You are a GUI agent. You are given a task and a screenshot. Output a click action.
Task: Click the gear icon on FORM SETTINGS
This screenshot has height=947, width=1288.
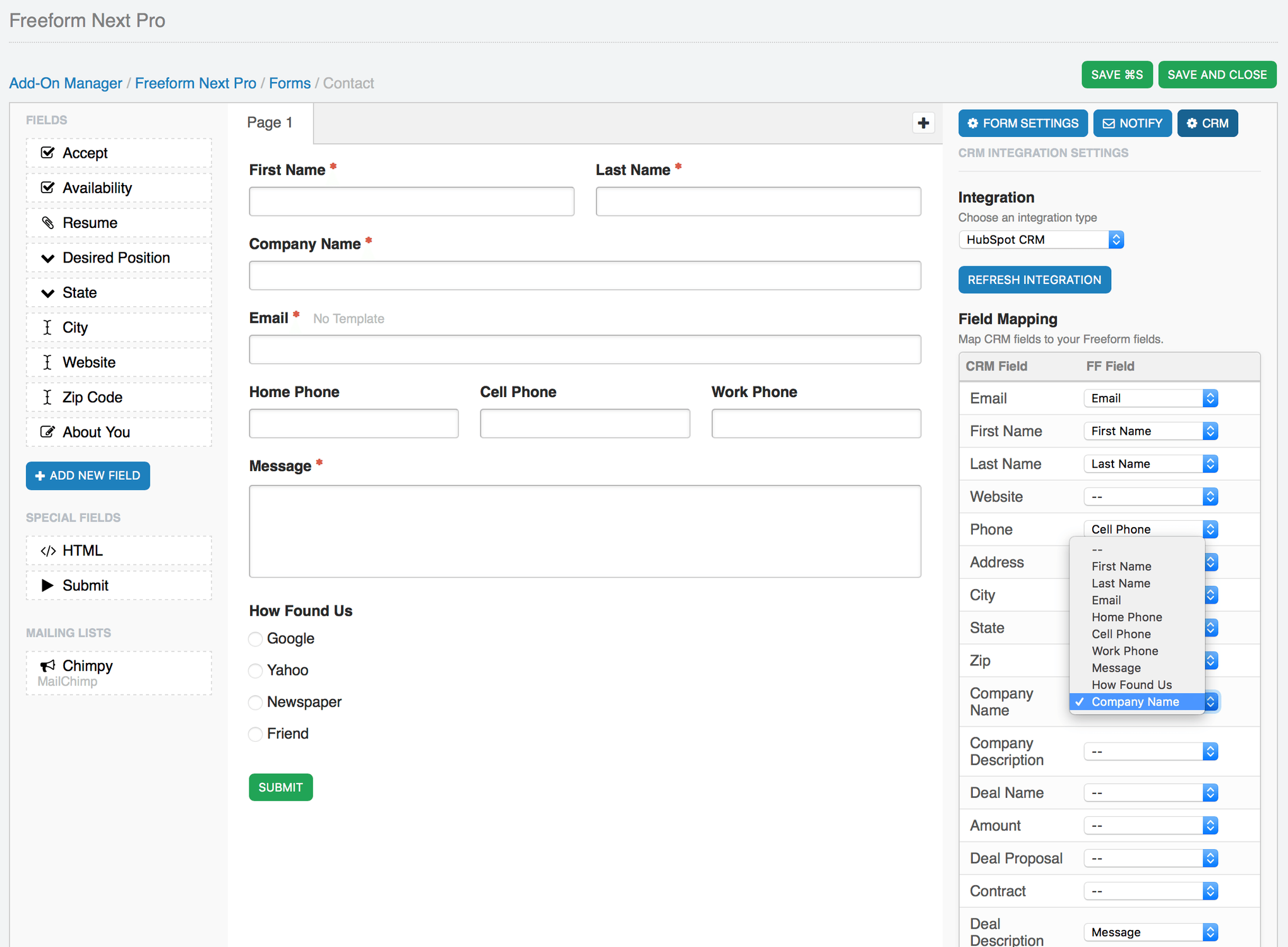point(972,123)
